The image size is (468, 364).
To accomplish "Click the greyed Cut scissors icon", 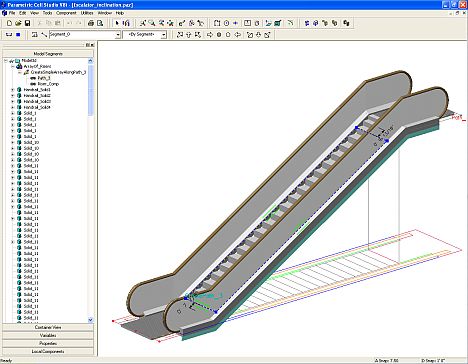I will coord(40,23).
